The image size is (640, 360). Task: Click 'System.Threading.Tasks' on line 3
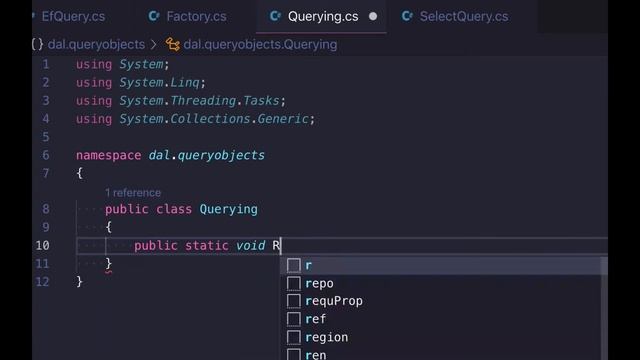[199, 100]
